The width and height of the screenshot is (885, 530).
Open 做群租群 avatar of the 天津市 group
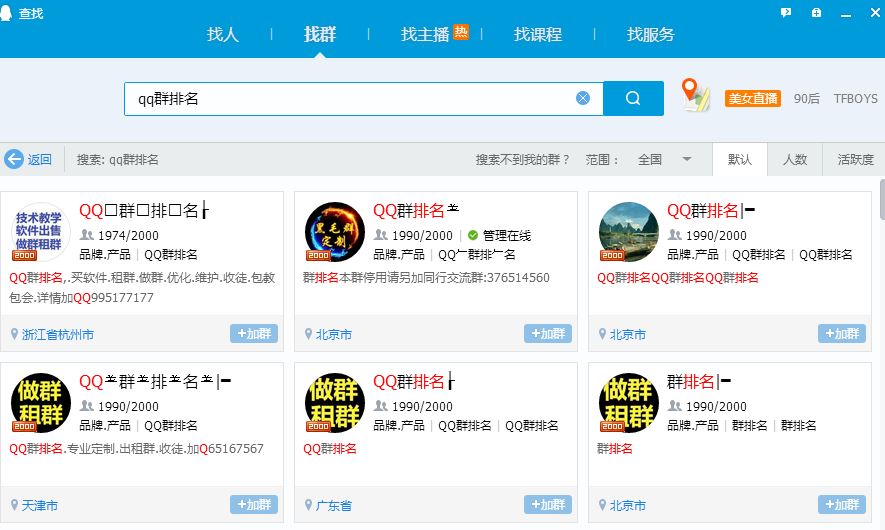pyautogui.click(x=41, y=402)
